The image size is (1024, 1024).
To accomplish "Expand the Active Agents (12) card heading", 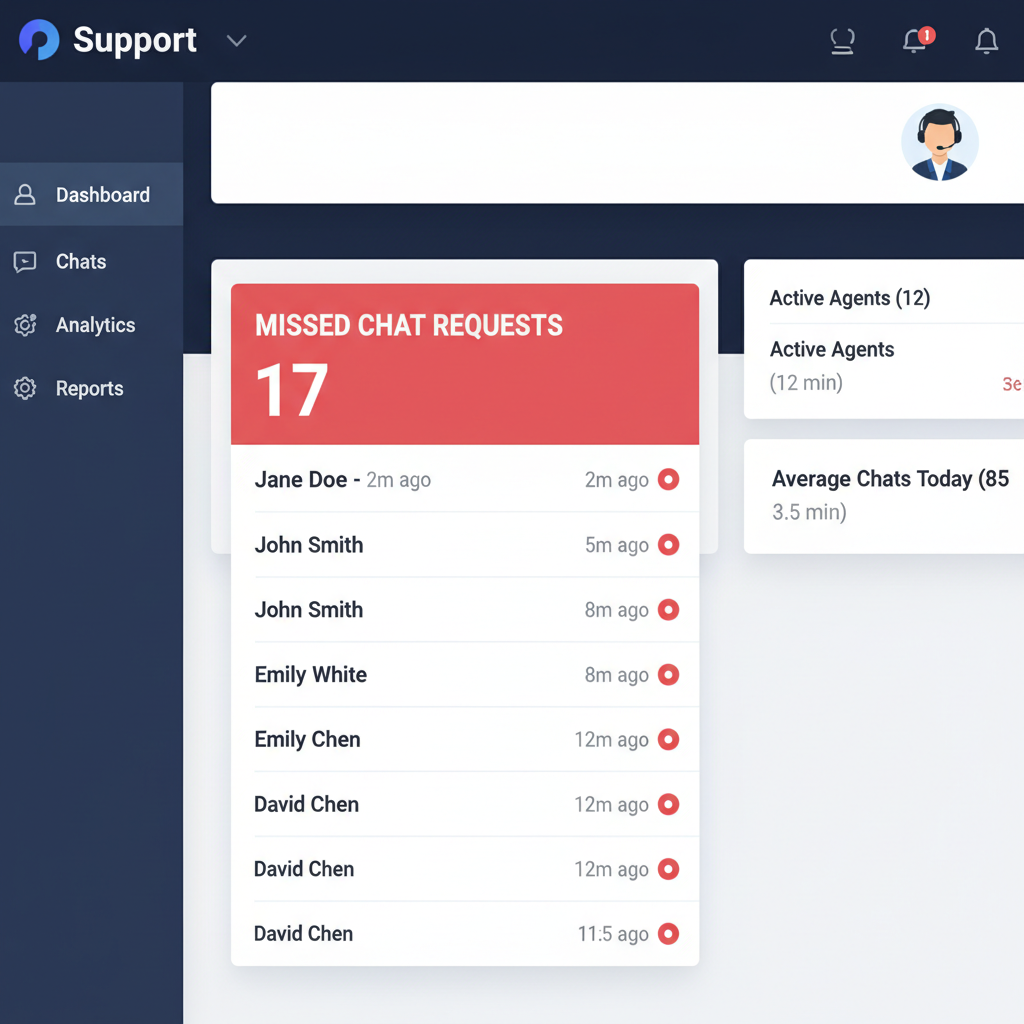I will [849, 298].
